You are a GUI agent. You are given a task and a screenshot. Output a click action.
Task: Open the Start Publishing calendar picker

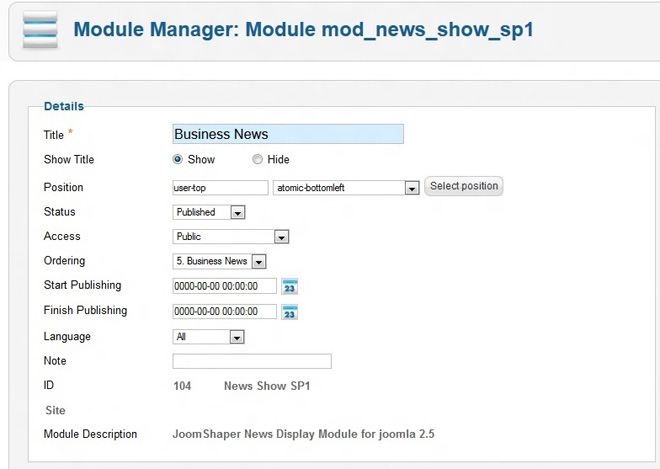coord(290,286)
